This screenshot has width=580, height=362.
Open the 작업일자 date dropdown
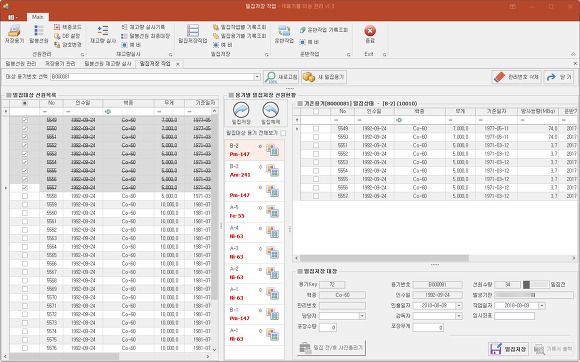542,306
